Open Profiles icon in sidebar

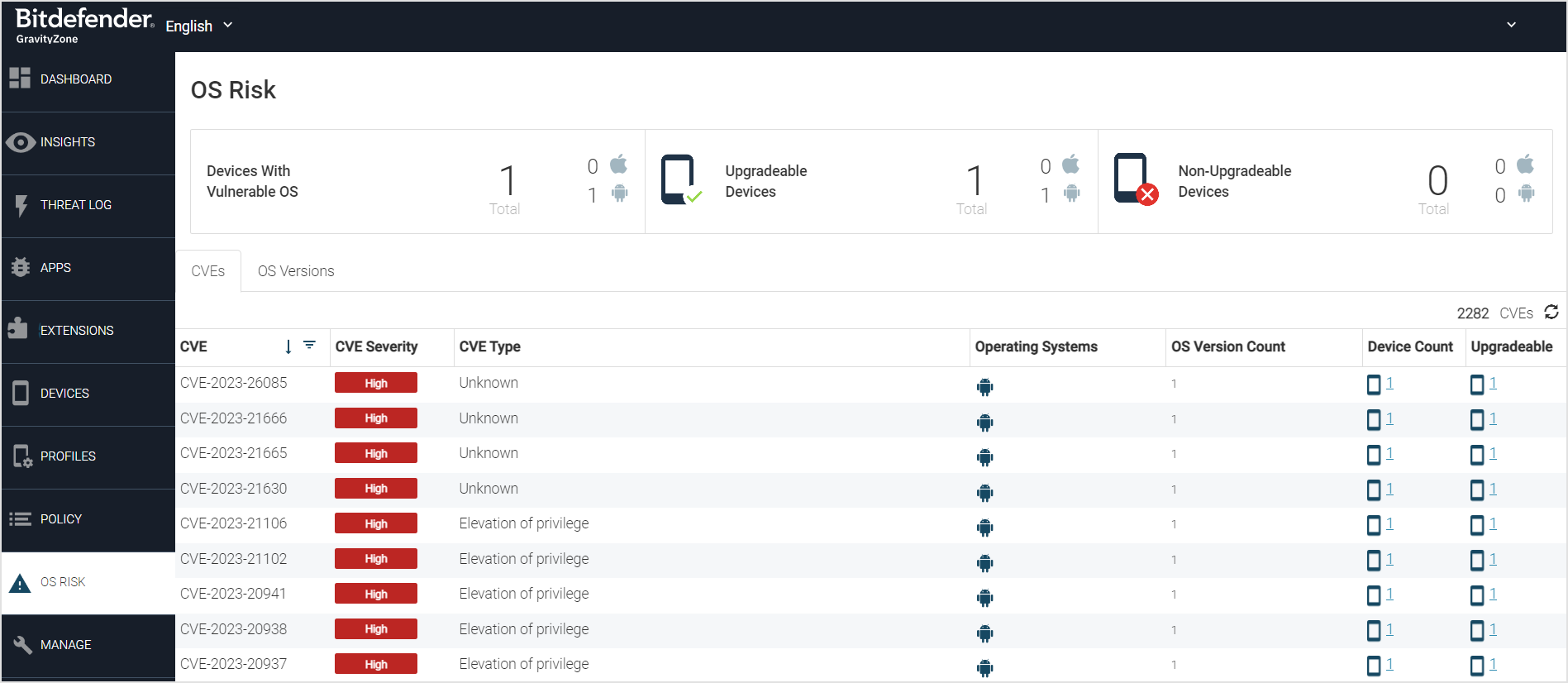coord(22,456)
